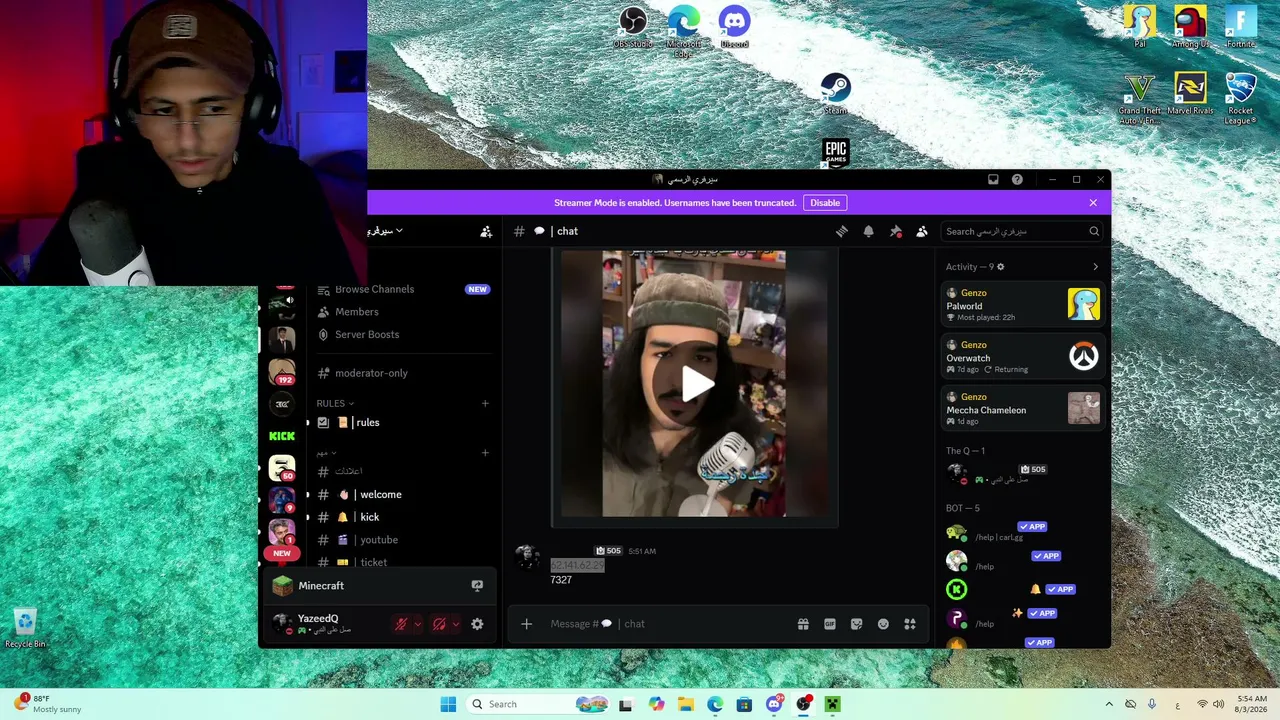The image size is (1280, 720).
Task: Open File Explorer from taskbar
Action: point(685,704)
